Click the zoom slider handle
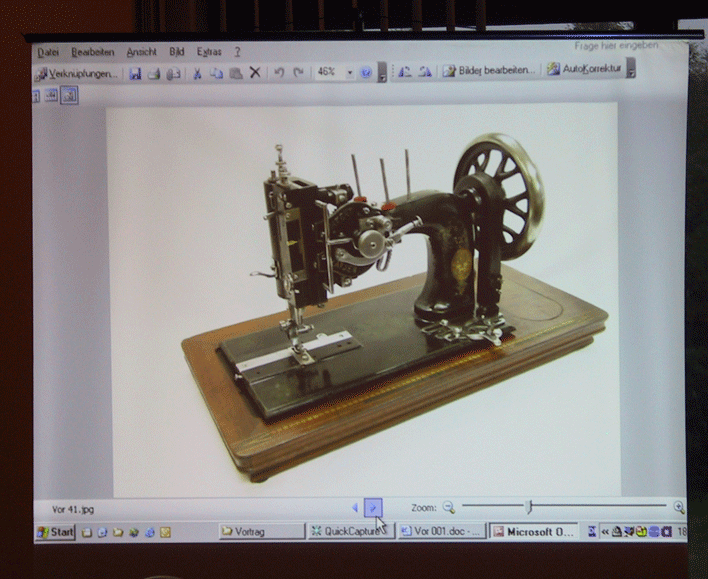This screenshot has height=579, width=708. (x=530, y=507)
